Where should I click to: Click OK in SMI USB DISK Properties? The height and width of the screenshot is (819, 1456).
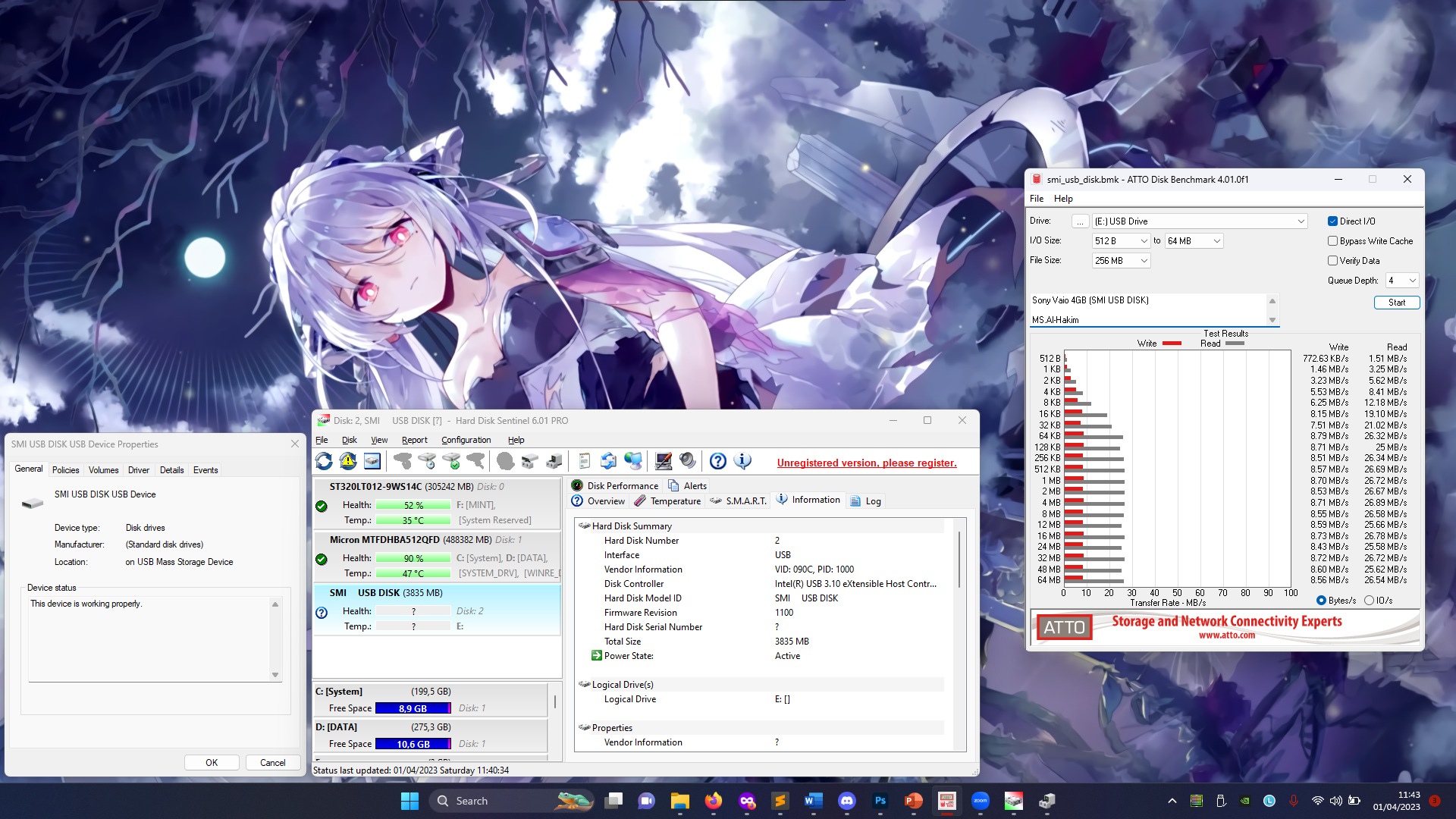click(x=212, y=763)
